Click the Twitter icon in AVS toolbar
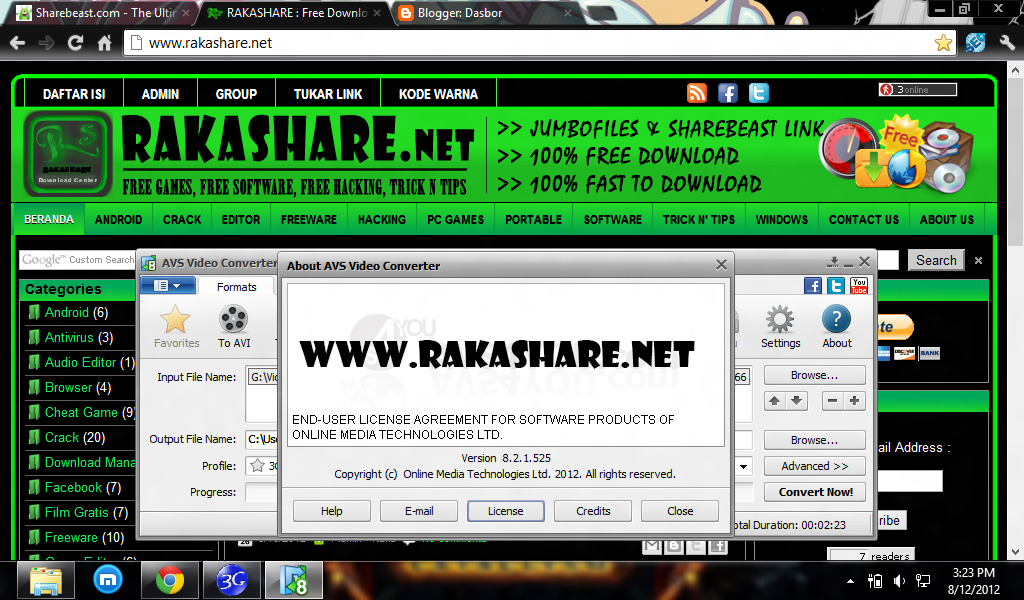Image resolution: width=1024 pixels, height=600 pixels. (x=836, y=285)
